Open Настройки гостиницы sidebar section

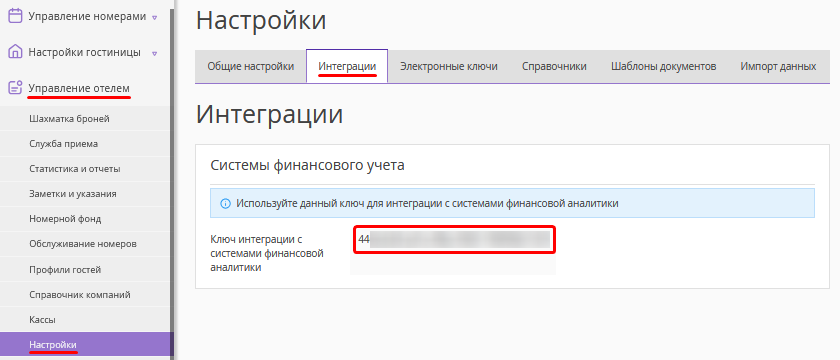tap(84, 52)
